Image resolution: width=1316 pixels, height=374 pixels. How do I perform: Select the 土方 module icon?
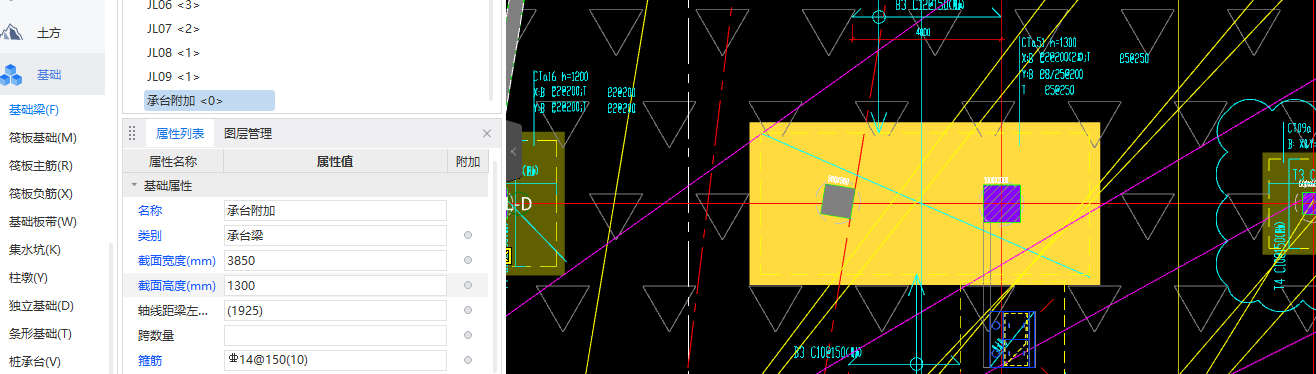(x=12, y=33)
